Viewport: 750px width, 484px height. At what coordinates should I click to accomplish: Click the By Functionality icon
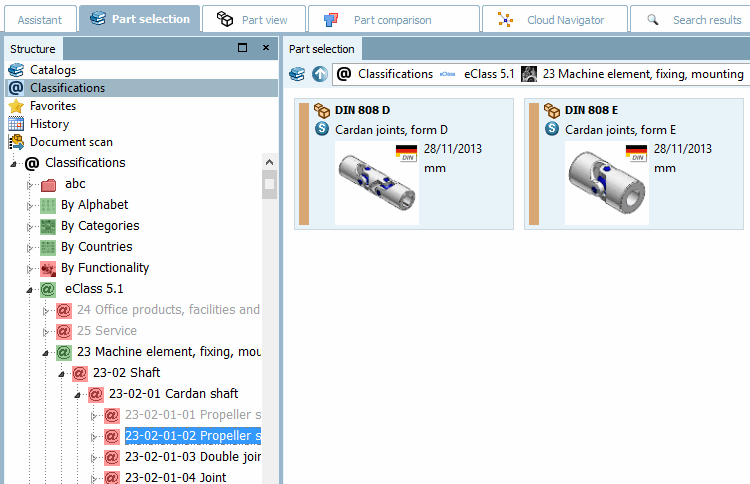coord(48,269)
